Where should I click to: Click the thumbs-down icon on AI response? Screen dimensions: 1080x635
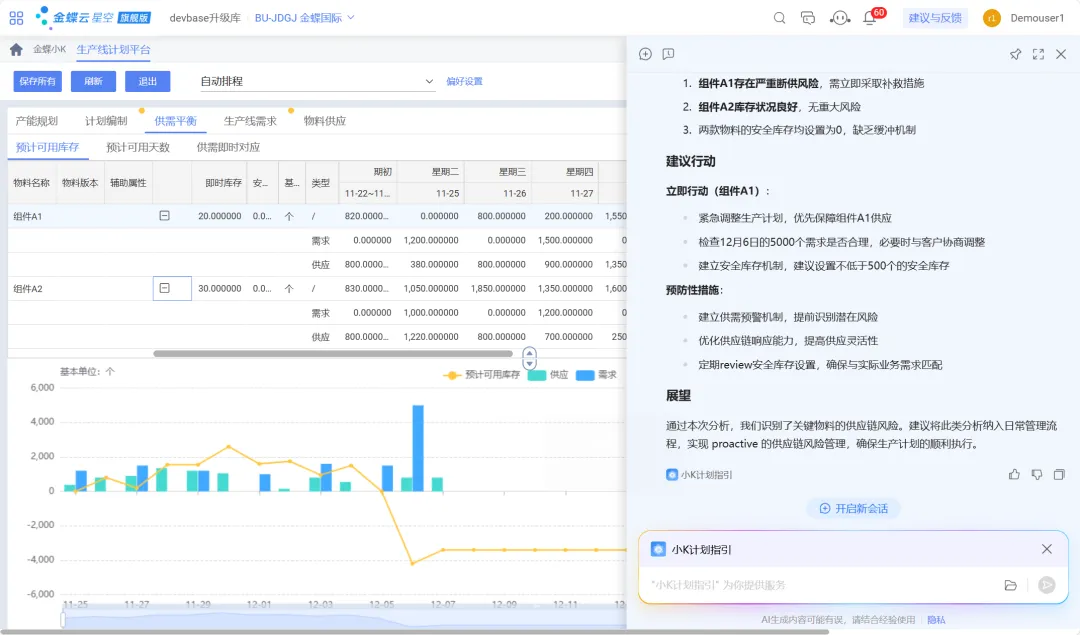(1037, 474)
